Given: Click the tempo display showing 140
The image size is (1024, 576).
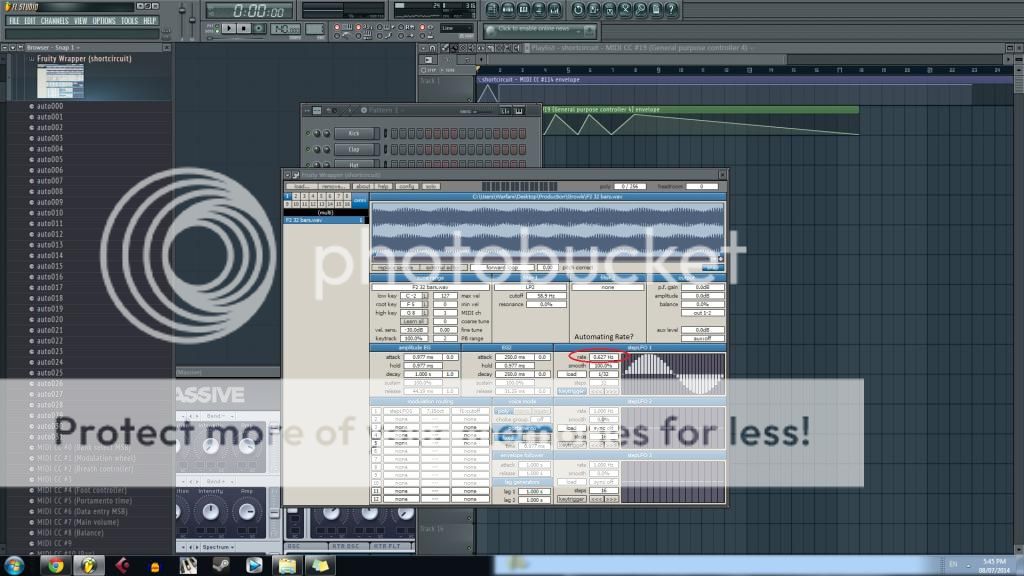Looking at the screenshot, I should click(285, 29).
